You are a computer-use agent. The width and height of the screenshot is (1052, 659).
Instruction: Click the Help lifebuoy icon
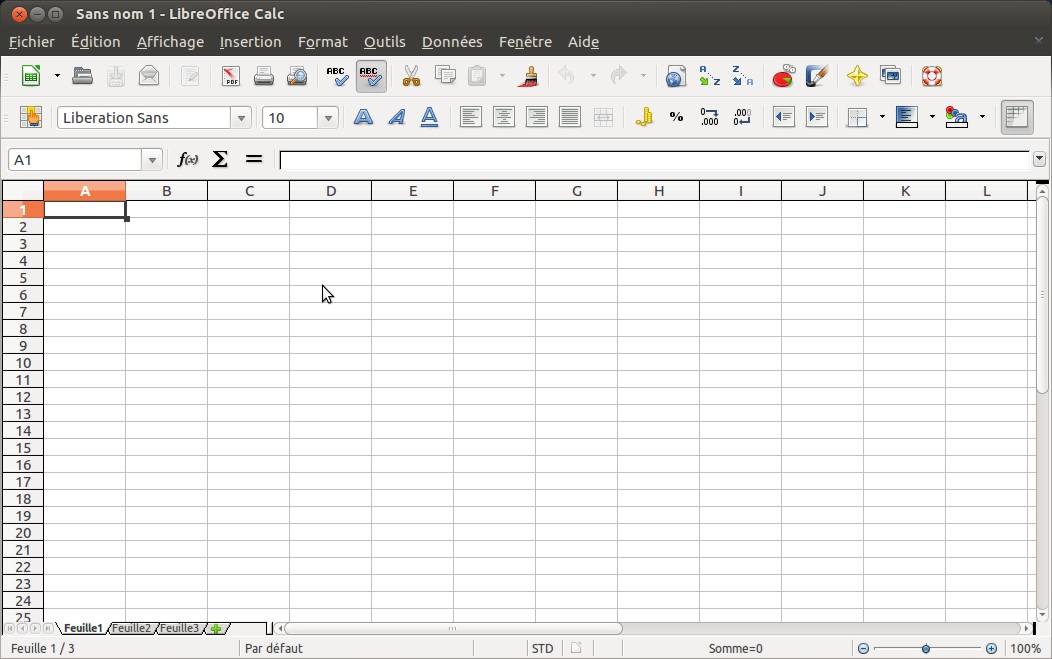tap(931, 76)
